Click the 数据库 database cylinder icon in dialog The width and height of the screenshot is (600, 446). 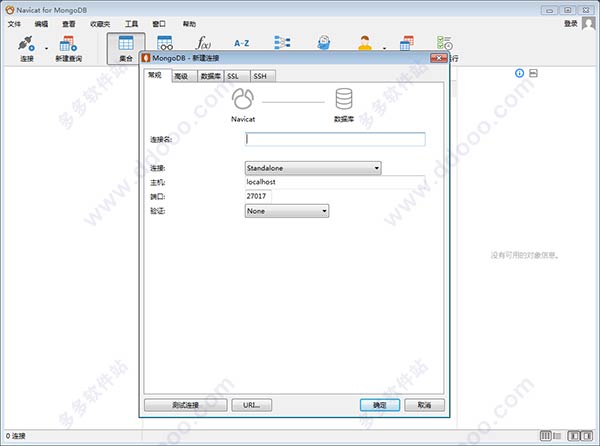coord(344,99)
